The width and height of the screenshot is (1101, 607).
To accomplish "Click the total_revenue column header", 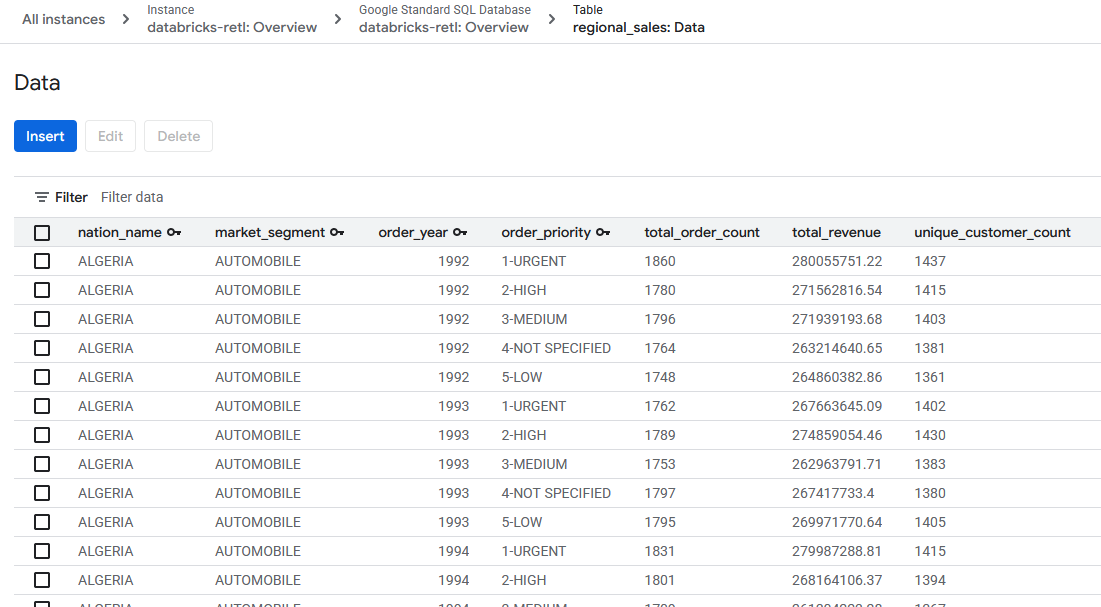I will pyautogui.click(x=836, y=232).
